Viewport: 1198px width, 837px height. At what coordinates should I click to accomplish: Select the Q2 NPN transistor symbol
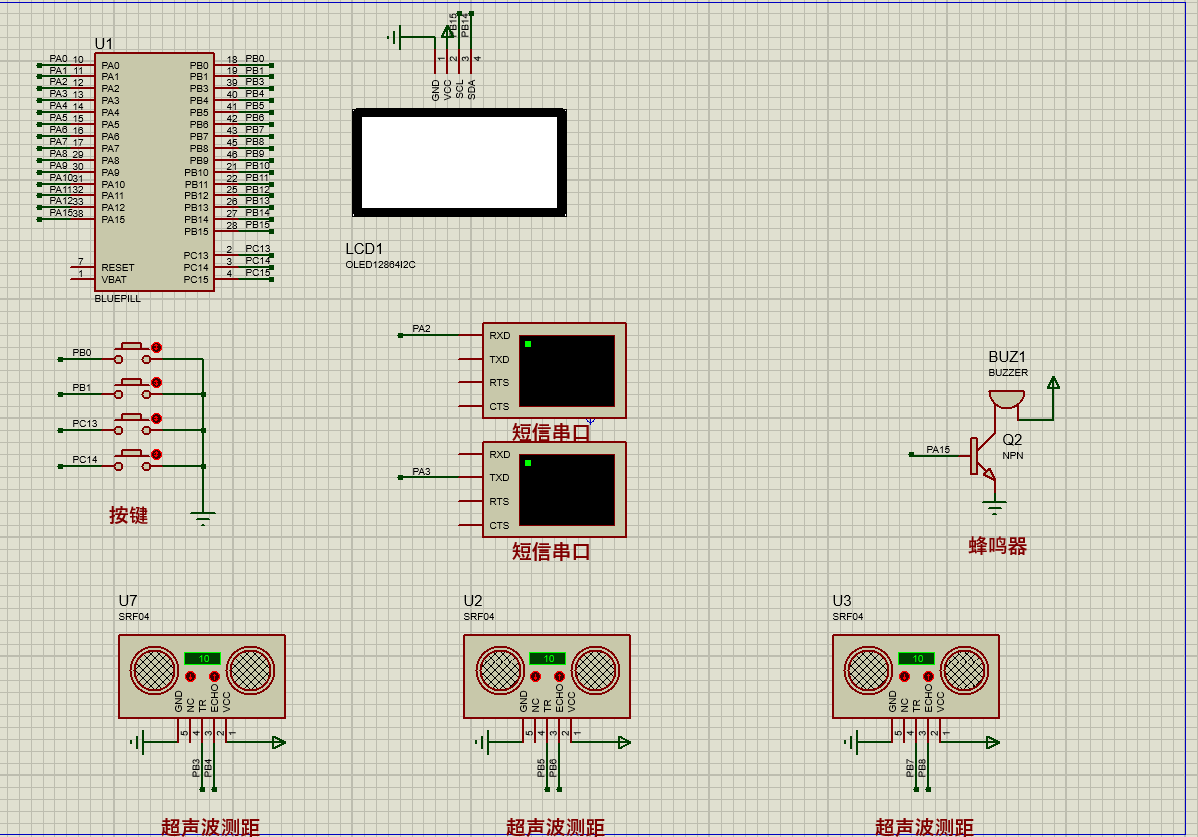(983, 456)
